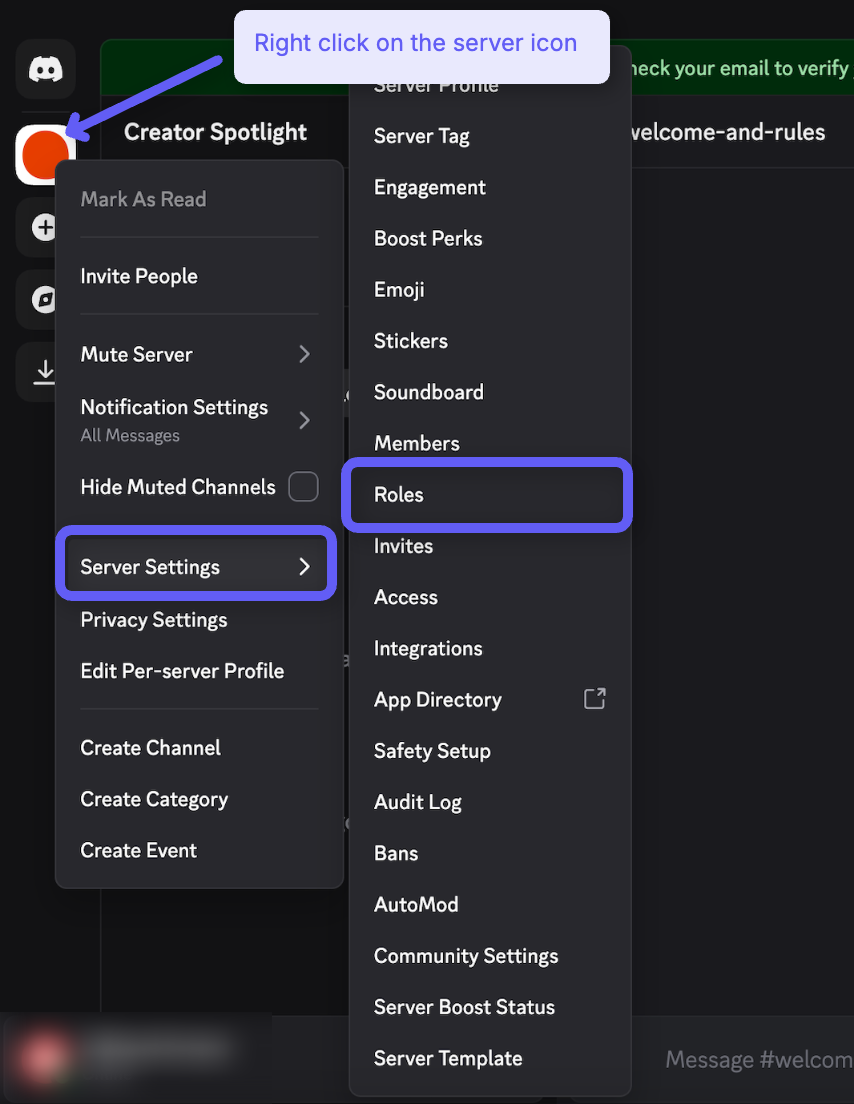Click the Add a Server plus icon
854x1104 pixels.
coord(42,228)
